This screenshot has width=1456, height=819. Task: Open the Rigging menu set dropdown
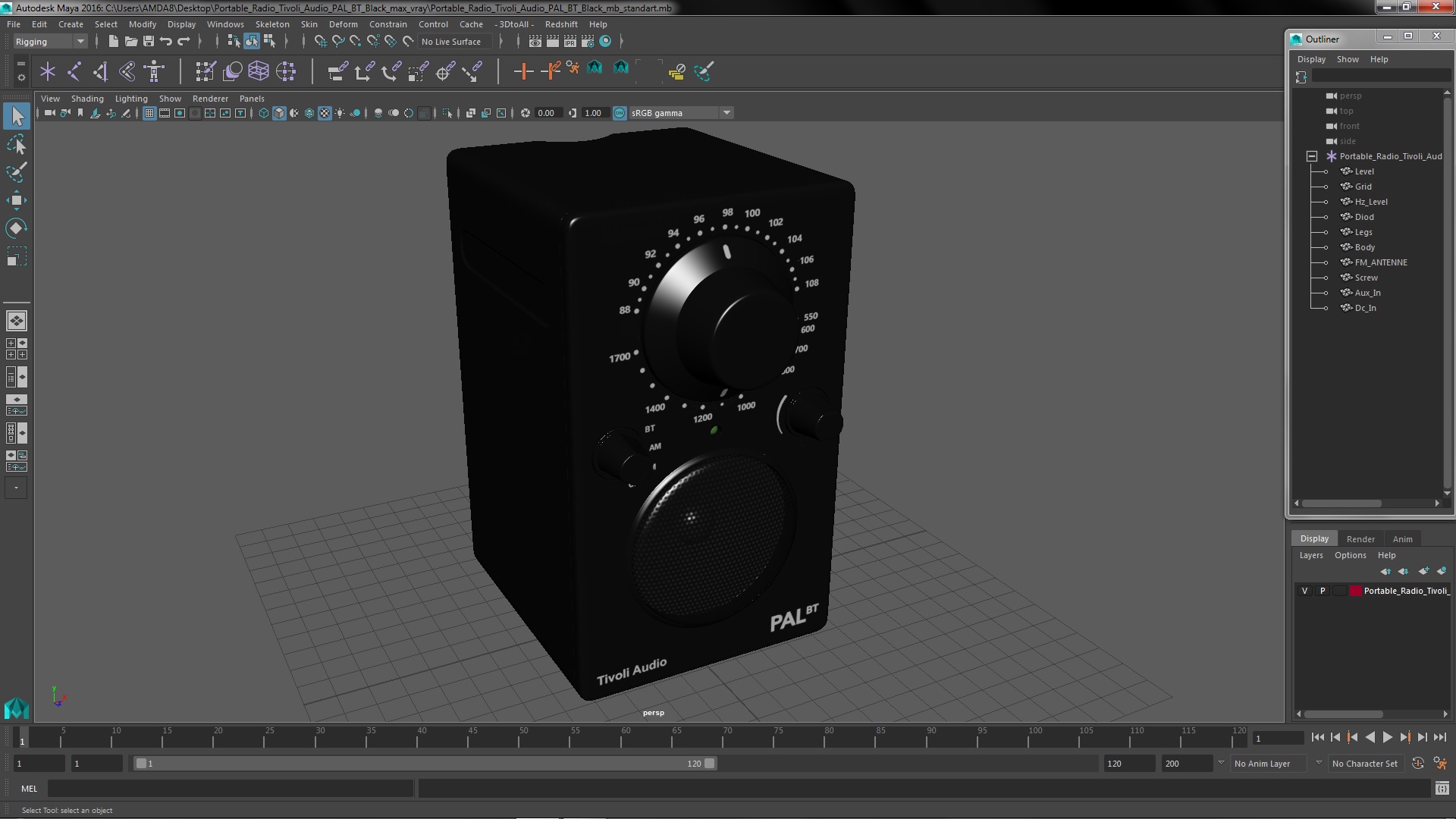coord(50,42)
